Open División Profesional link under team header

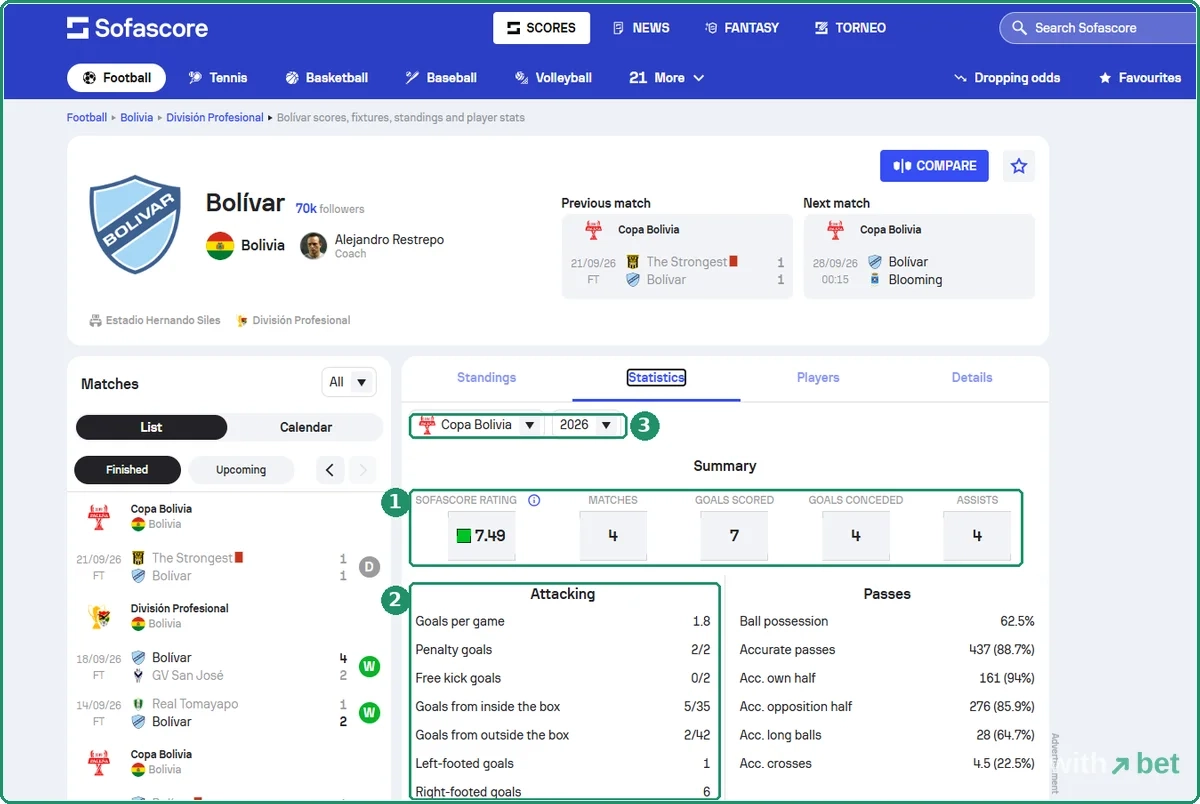pos(293,321)
